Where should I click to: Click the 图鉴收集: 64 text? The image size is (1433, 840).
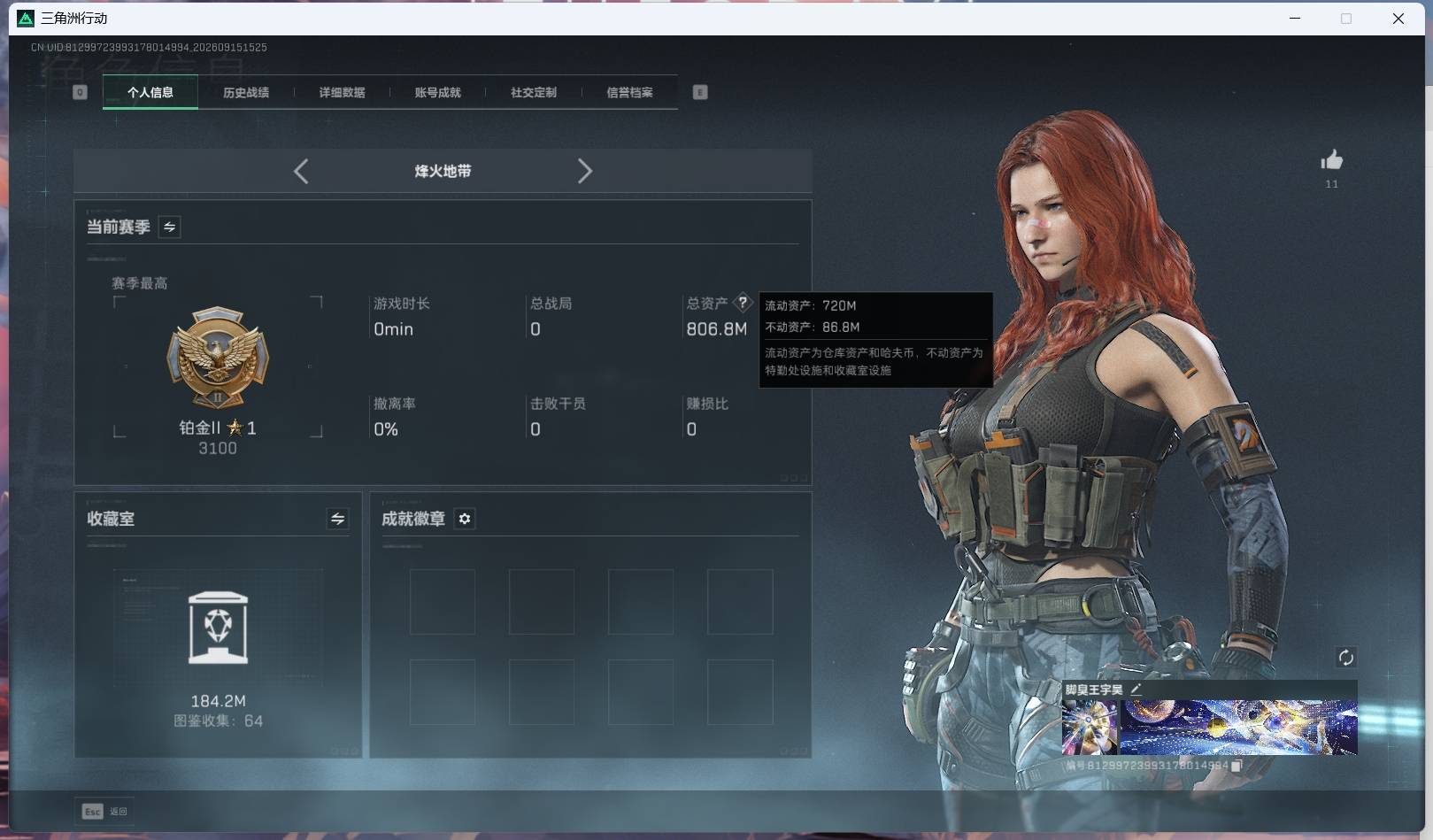coord(218,721)
